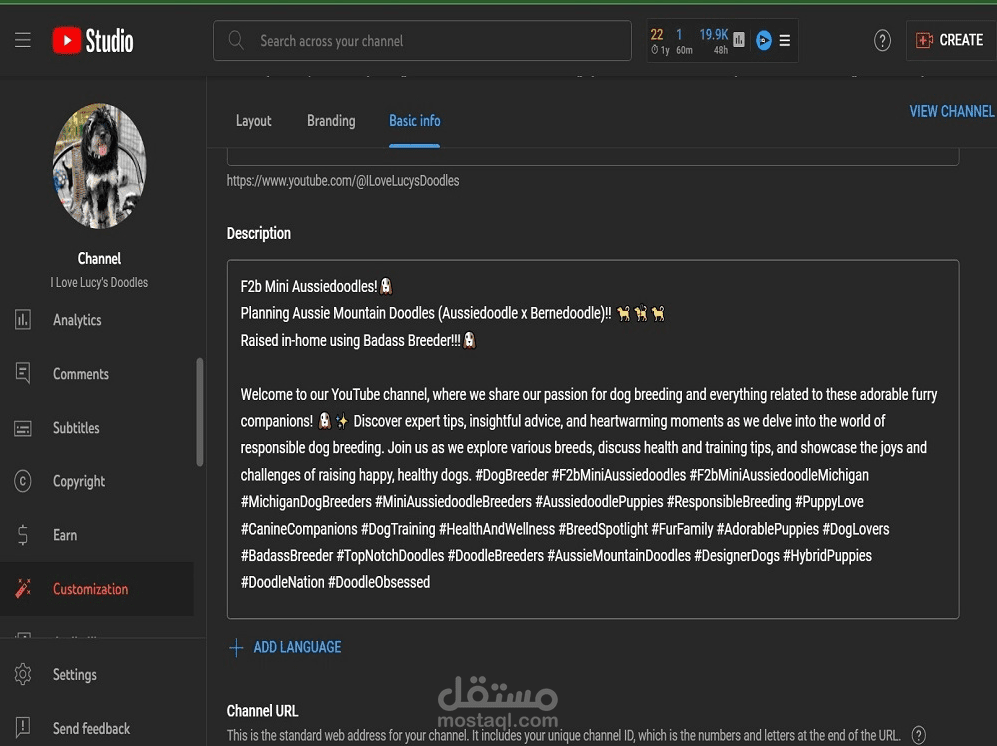Open Settings gear in sidebar
The width and height of the screenshot is (997, 746).
tap(23, 674)
